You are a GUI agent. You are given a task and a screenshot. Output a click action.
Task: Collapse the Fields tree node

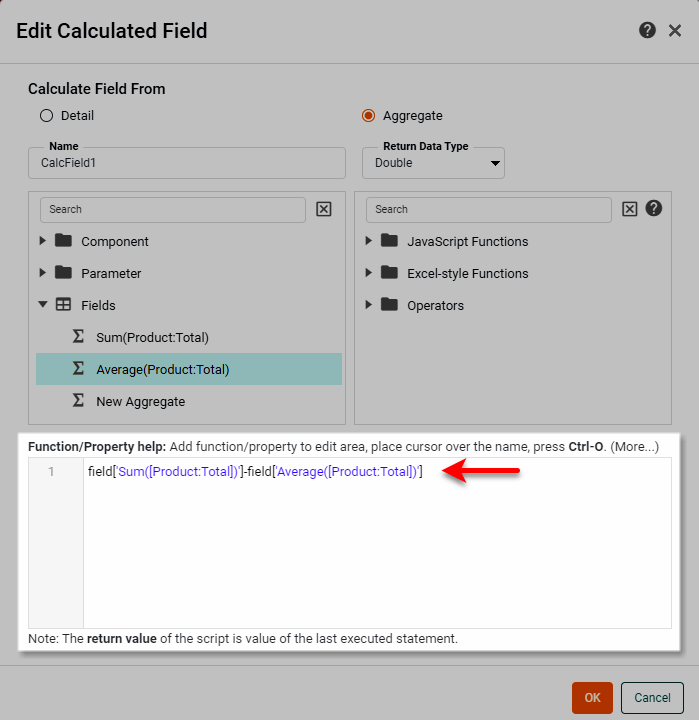(x=43, y=305)
